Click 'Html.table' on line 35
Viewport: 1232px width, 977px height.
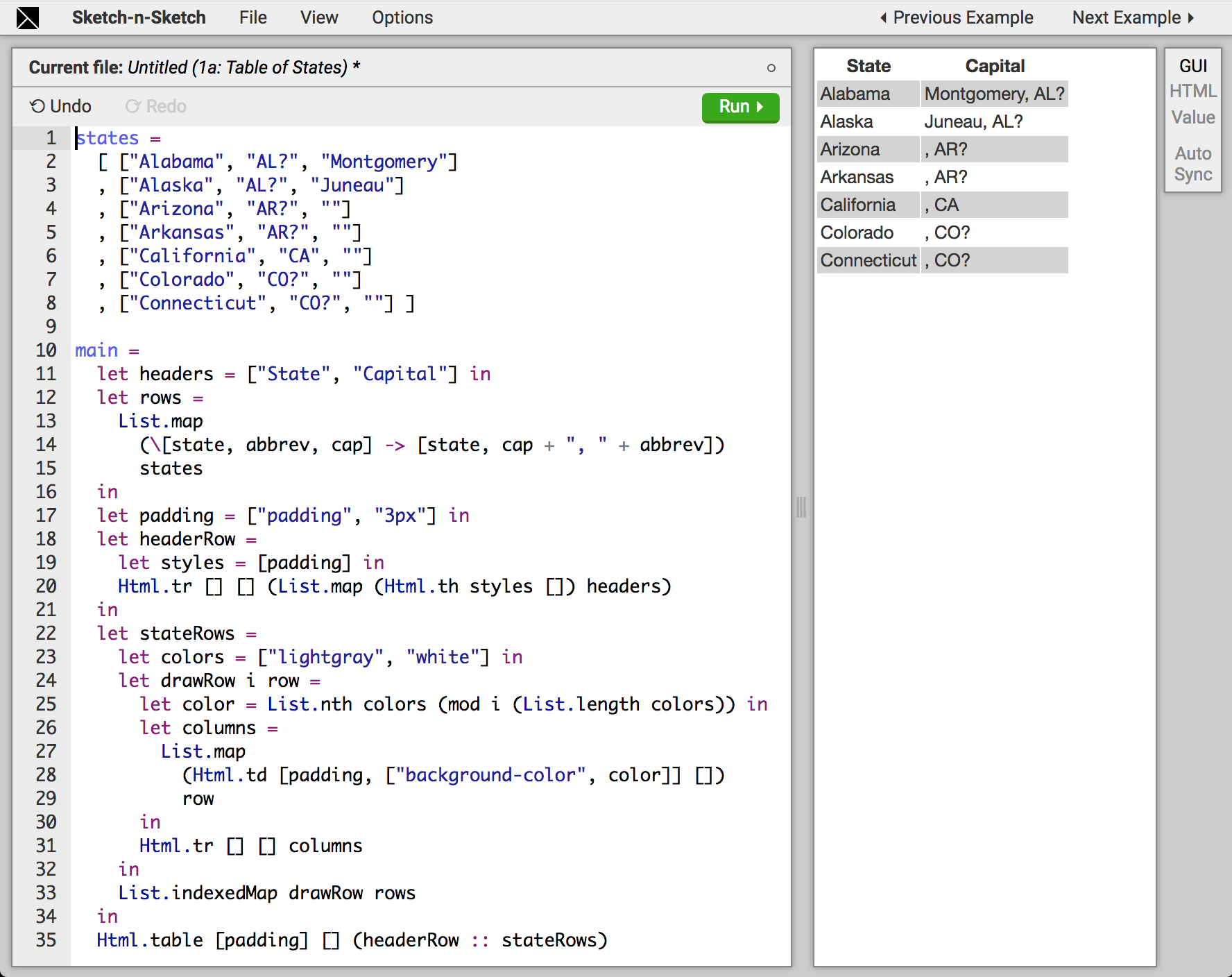coord(150,940)
